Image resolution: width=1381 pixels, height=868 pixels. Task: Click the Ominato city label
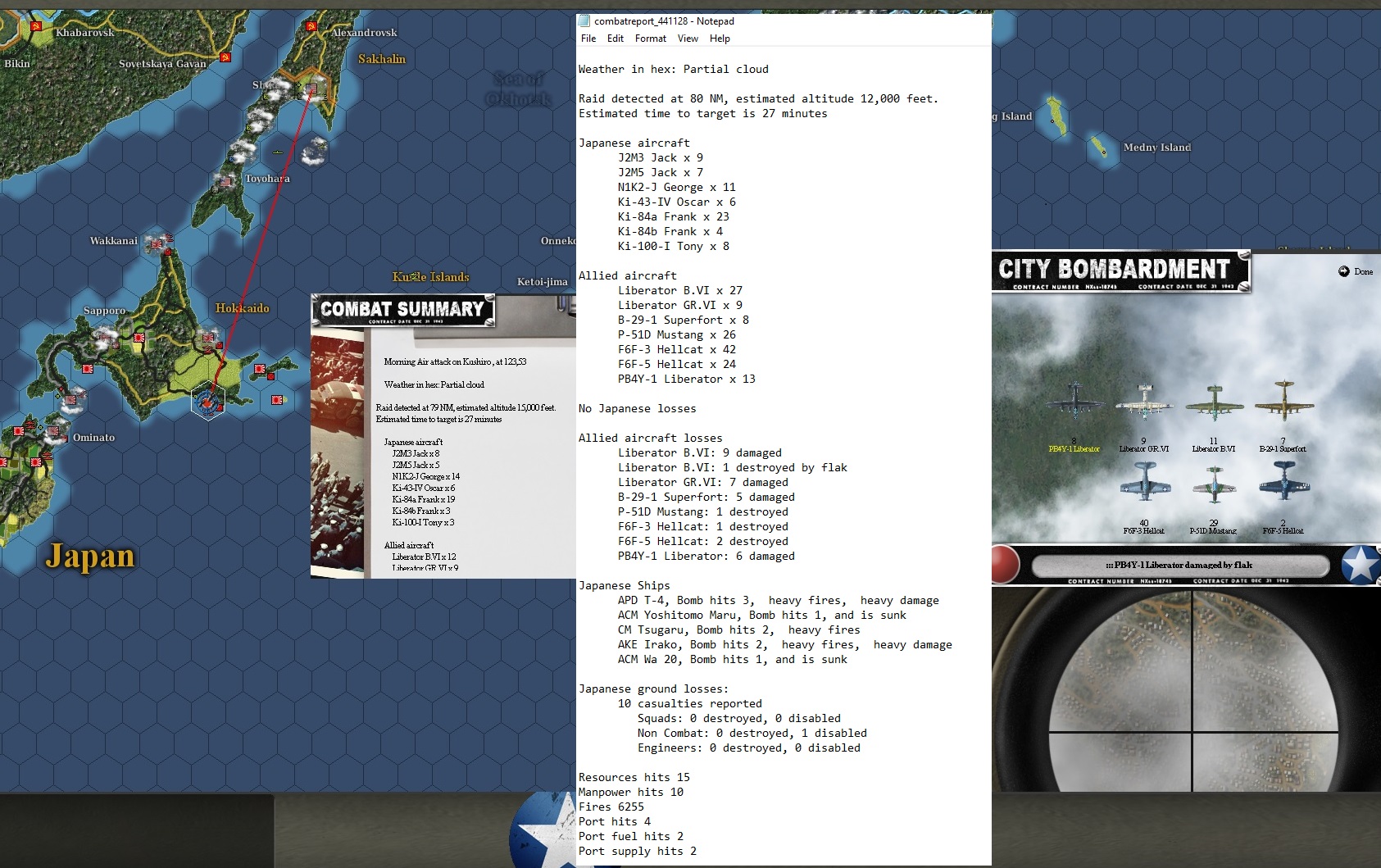(94, 438)
